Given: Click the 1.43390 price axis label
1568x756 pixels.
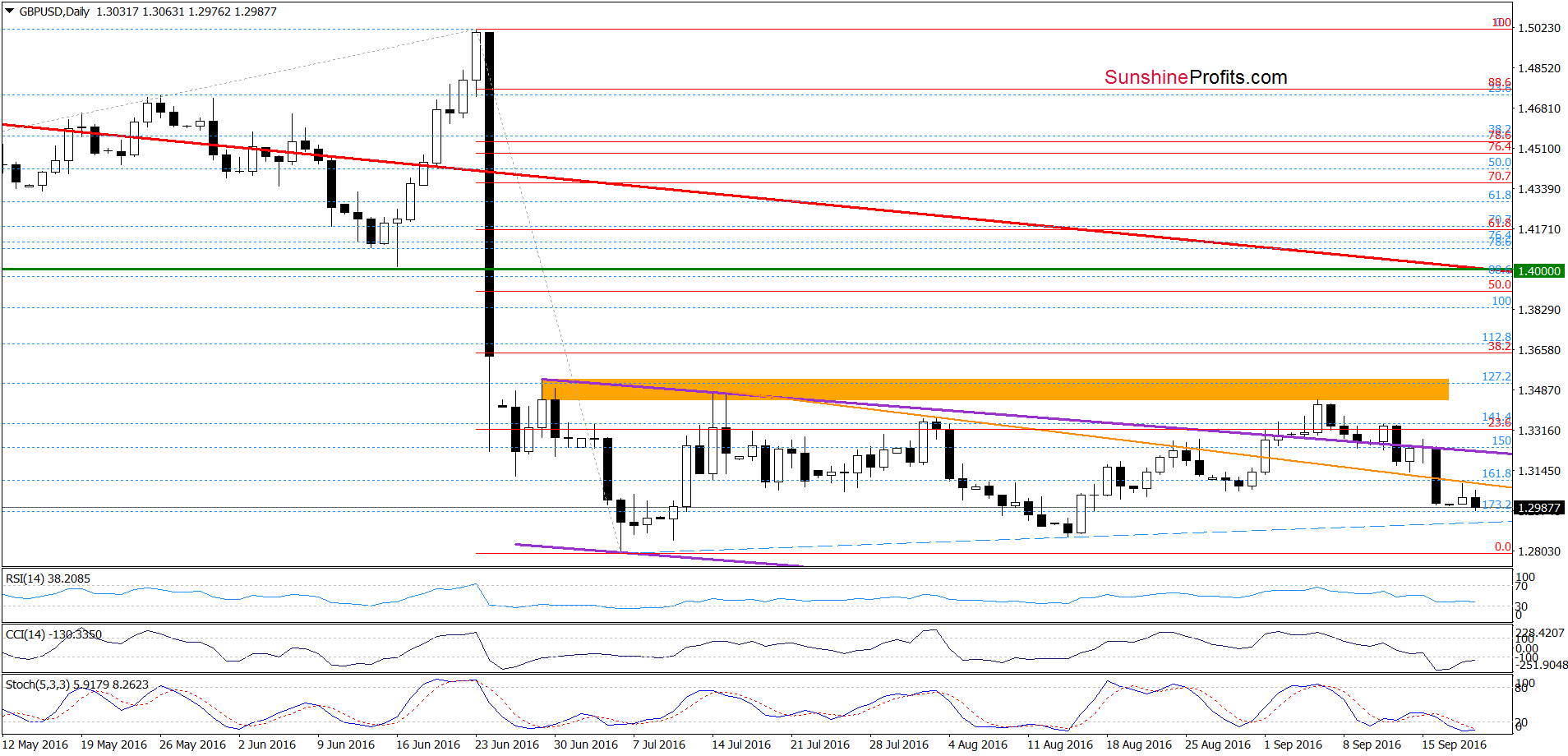Looking at the screenshot, I should point(1538,189).
